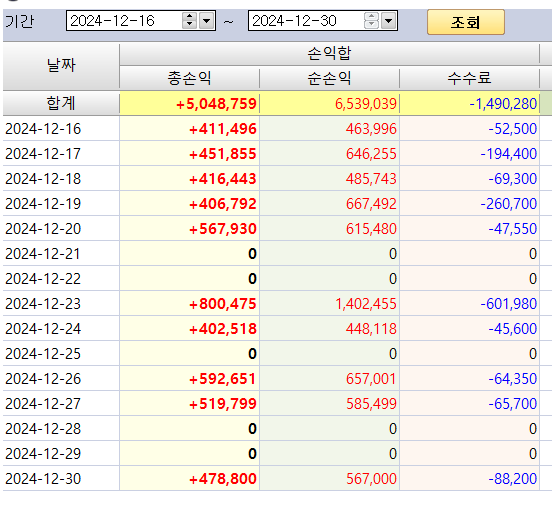Image resolution: width=552 pixels, height=510 pixels.
Task: Click total 순손익 value 6,539,039
Action: click(366, 104)
